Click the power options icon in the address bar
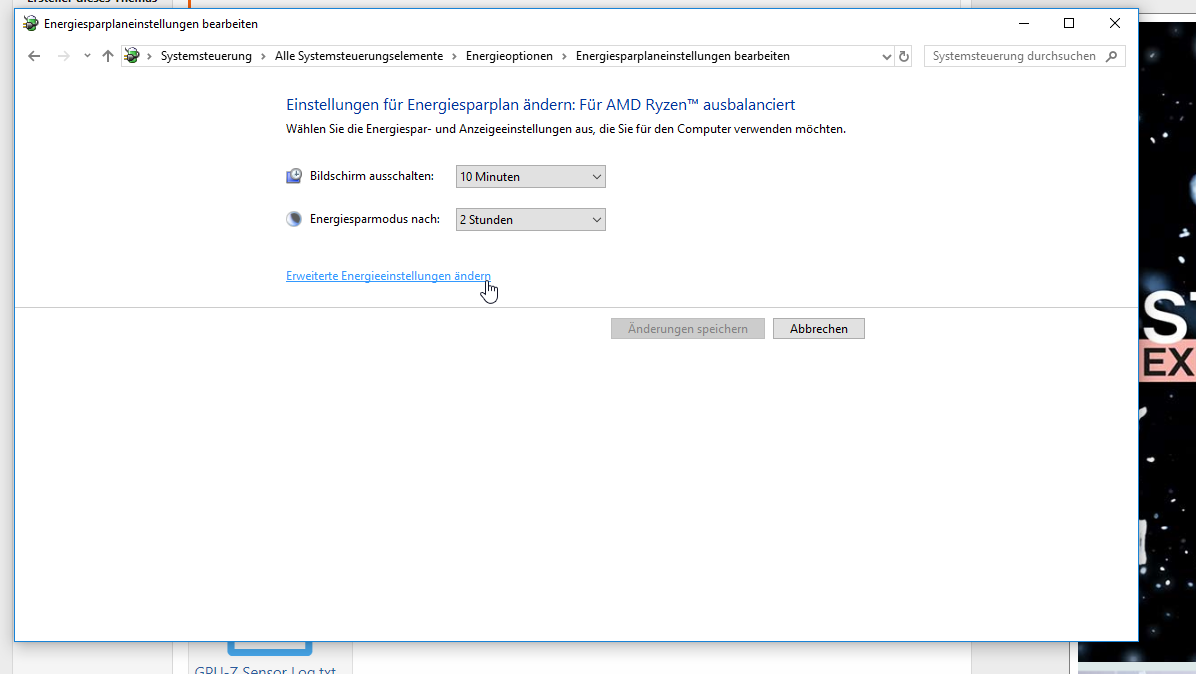Viewport: 1196px width, 674px height. tap(132, 56)
